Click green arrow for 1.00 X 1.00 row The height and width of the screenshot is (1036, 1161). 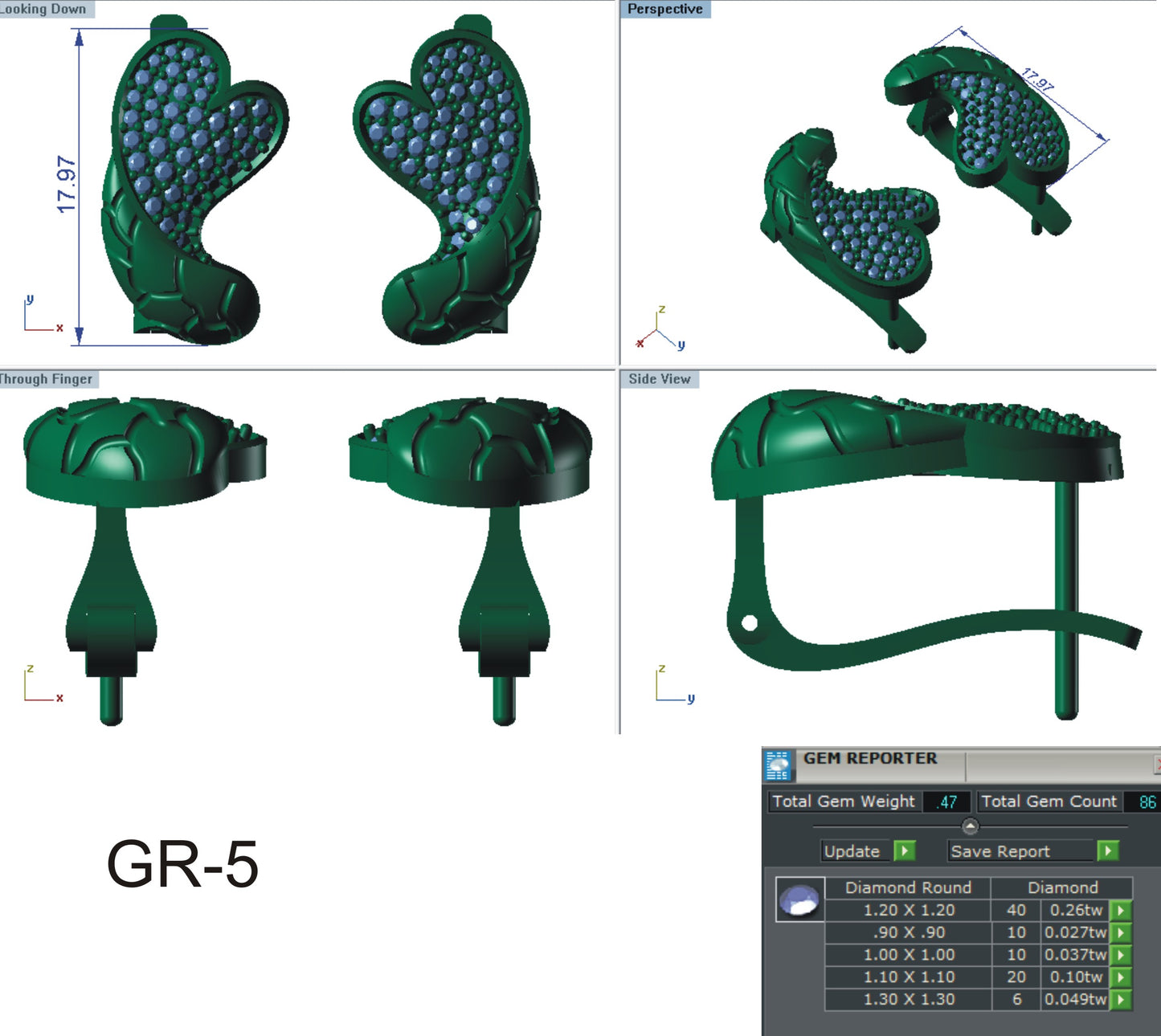coord(1121,955)
